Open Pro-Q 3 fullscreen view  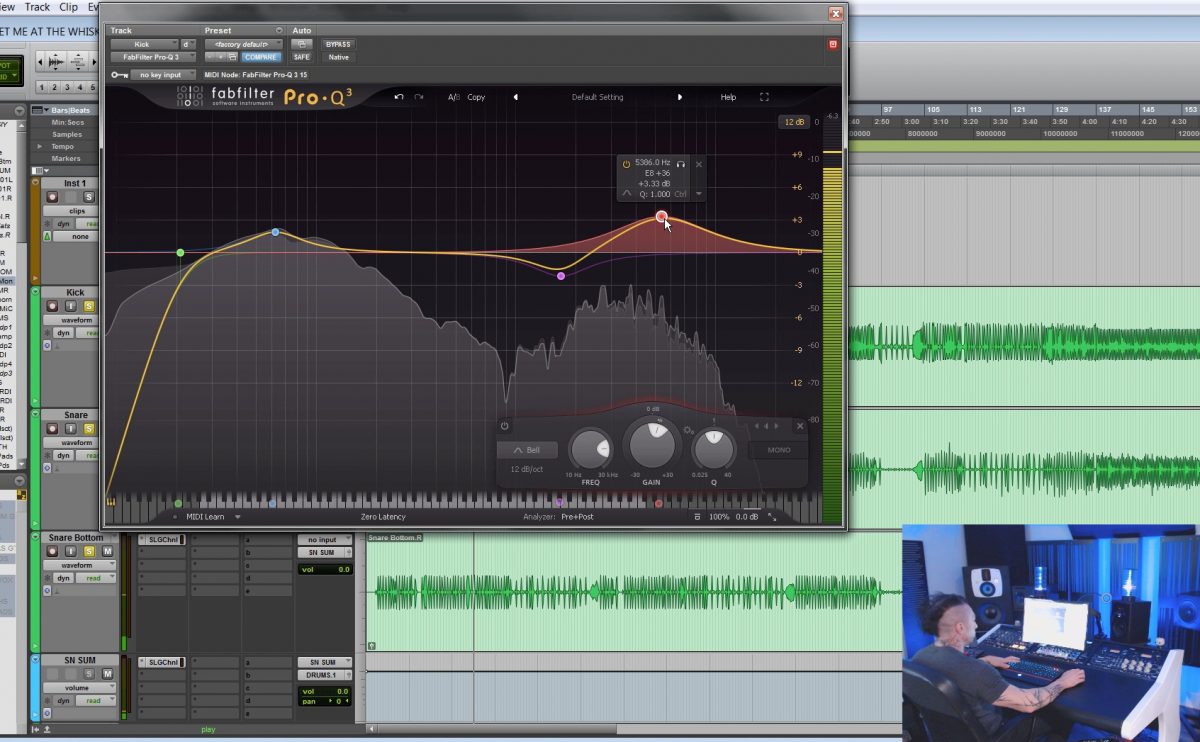click(764, 97)
